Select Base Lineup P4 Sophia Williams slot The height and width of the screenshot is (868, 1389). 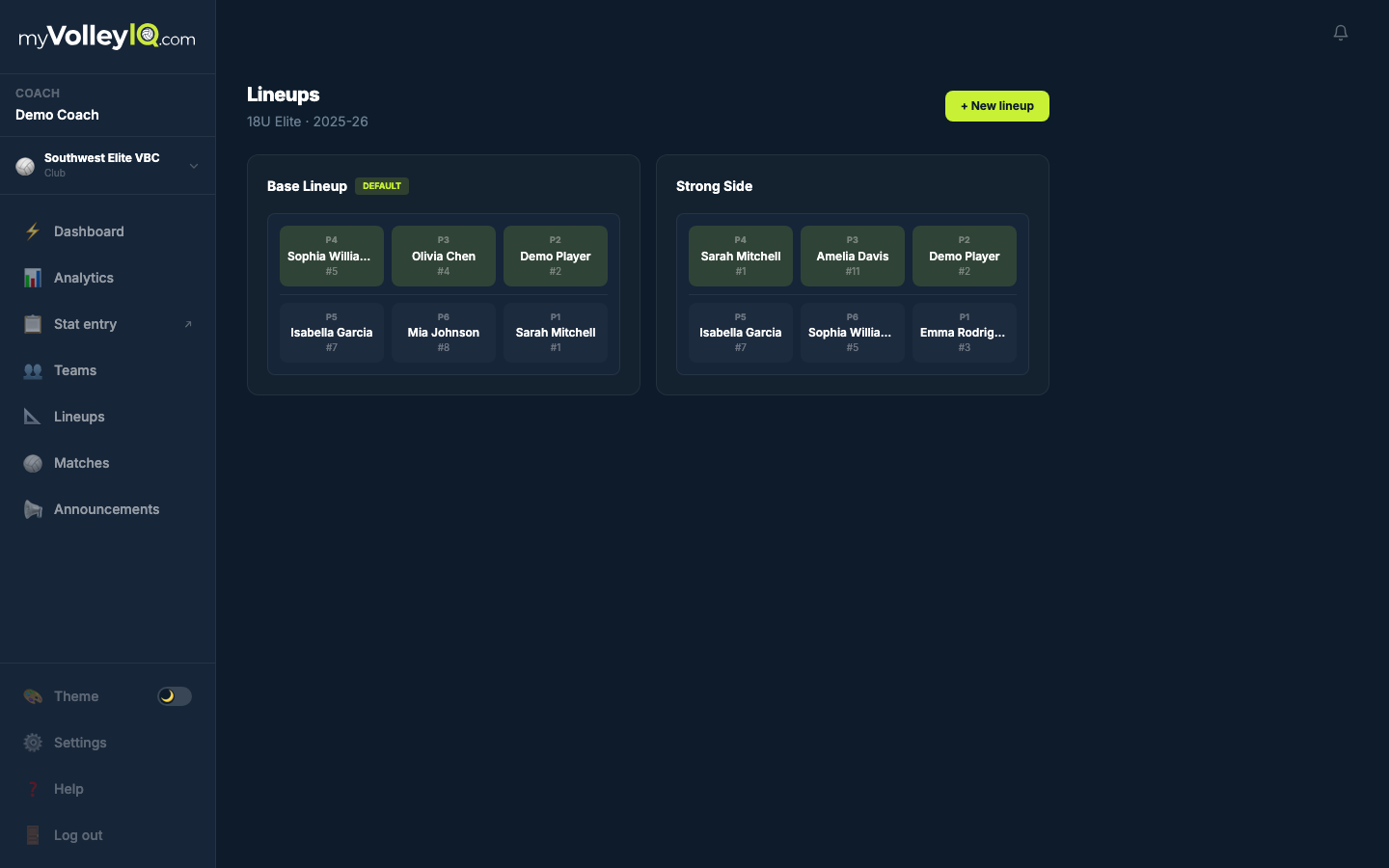coord(332,256)
